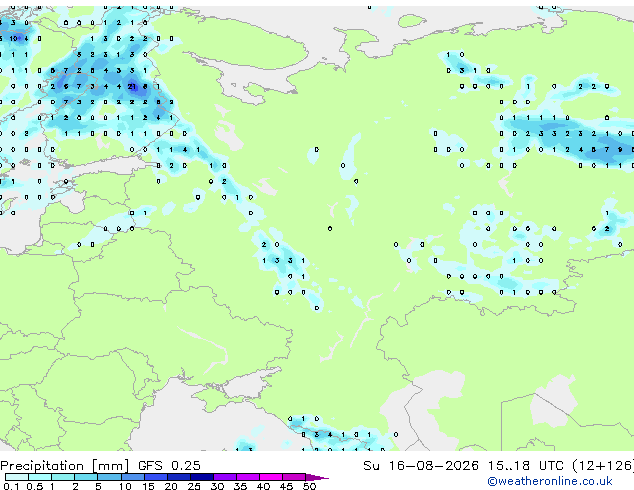Click the "21" precipitation value on the map
The width and height of the screenshot is (634, 490).
(132, 86)
